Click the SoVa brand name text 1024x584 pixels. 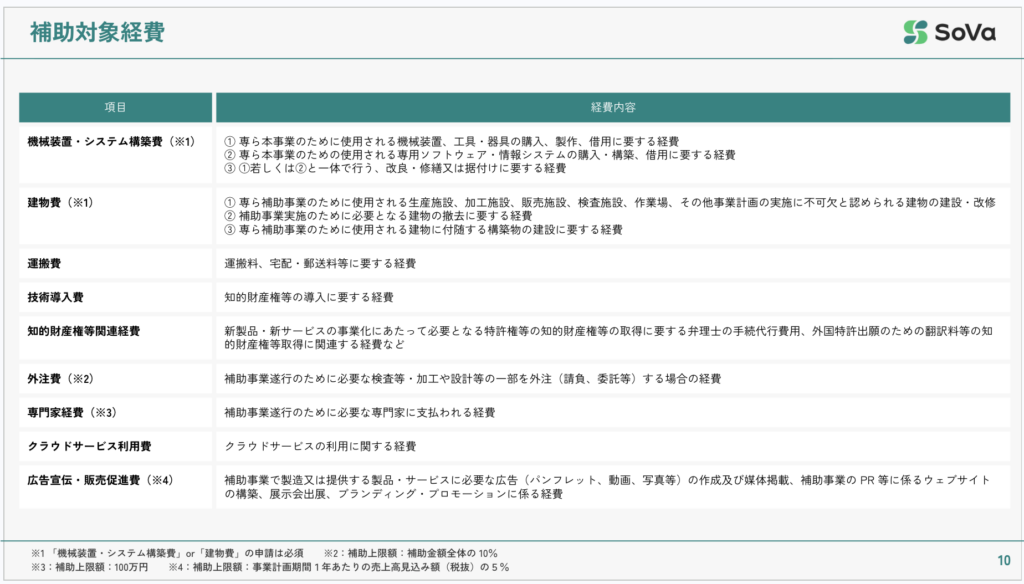[965, 32]
